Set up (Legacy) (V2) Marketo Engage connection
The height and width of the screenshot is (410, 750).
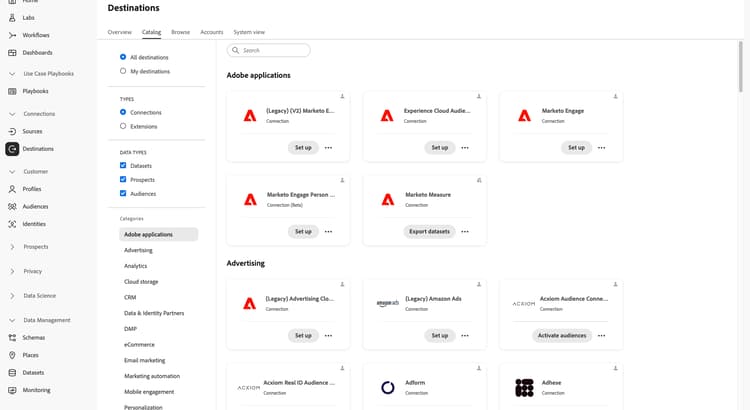coord(303,148)
